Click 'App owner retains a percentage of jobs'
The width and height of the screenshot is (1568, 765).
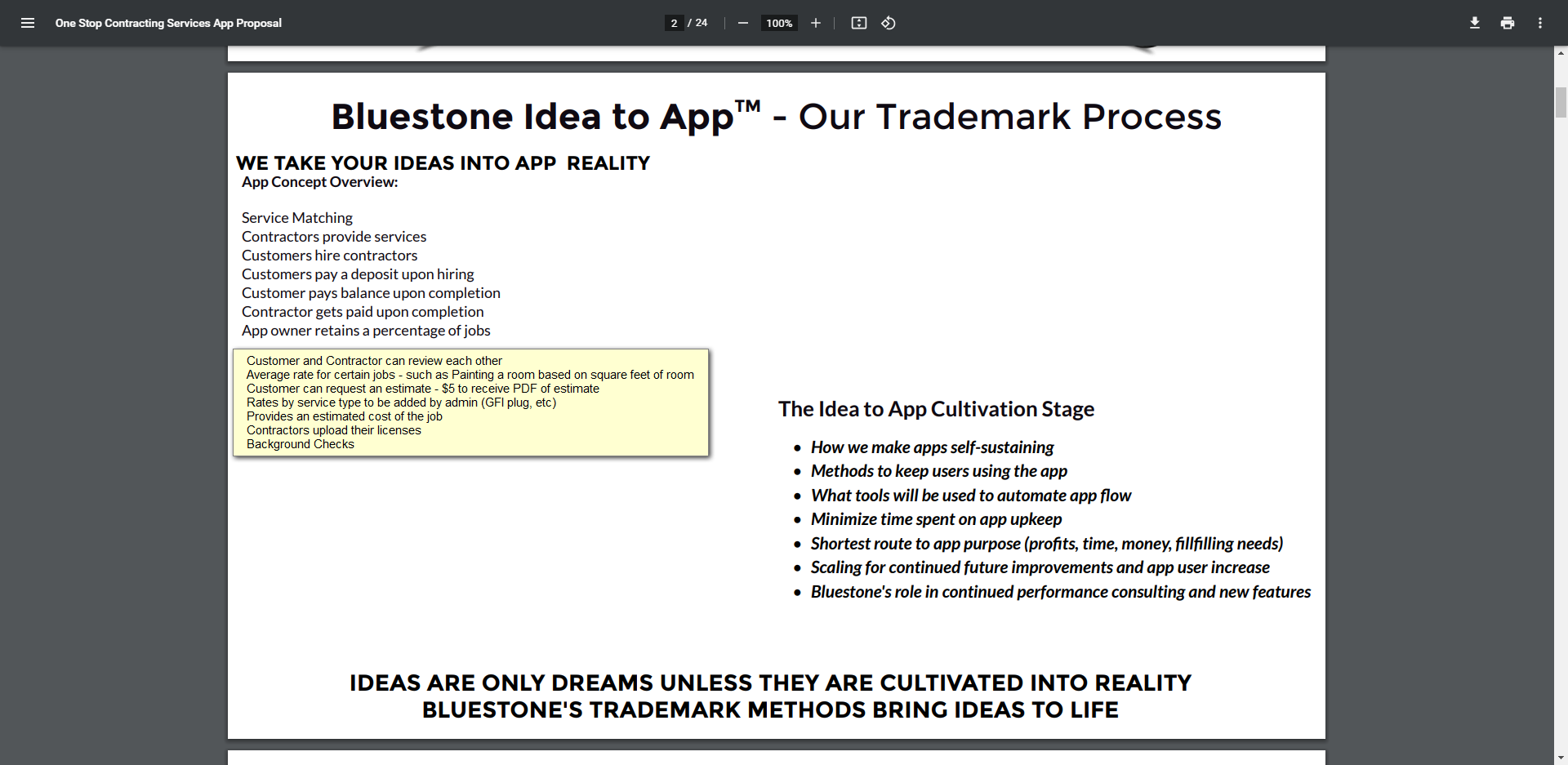(x=366, y=331)
